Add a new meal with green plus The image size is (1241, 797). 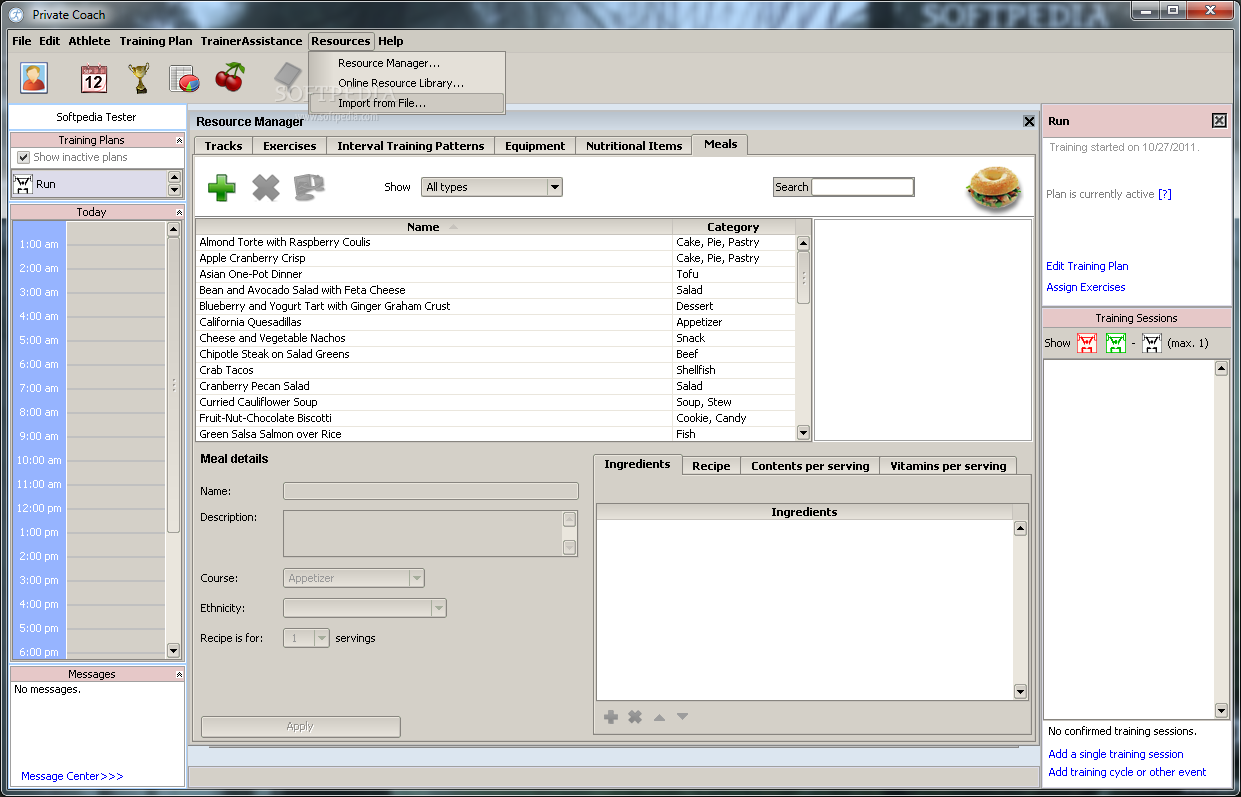point(222,187)
